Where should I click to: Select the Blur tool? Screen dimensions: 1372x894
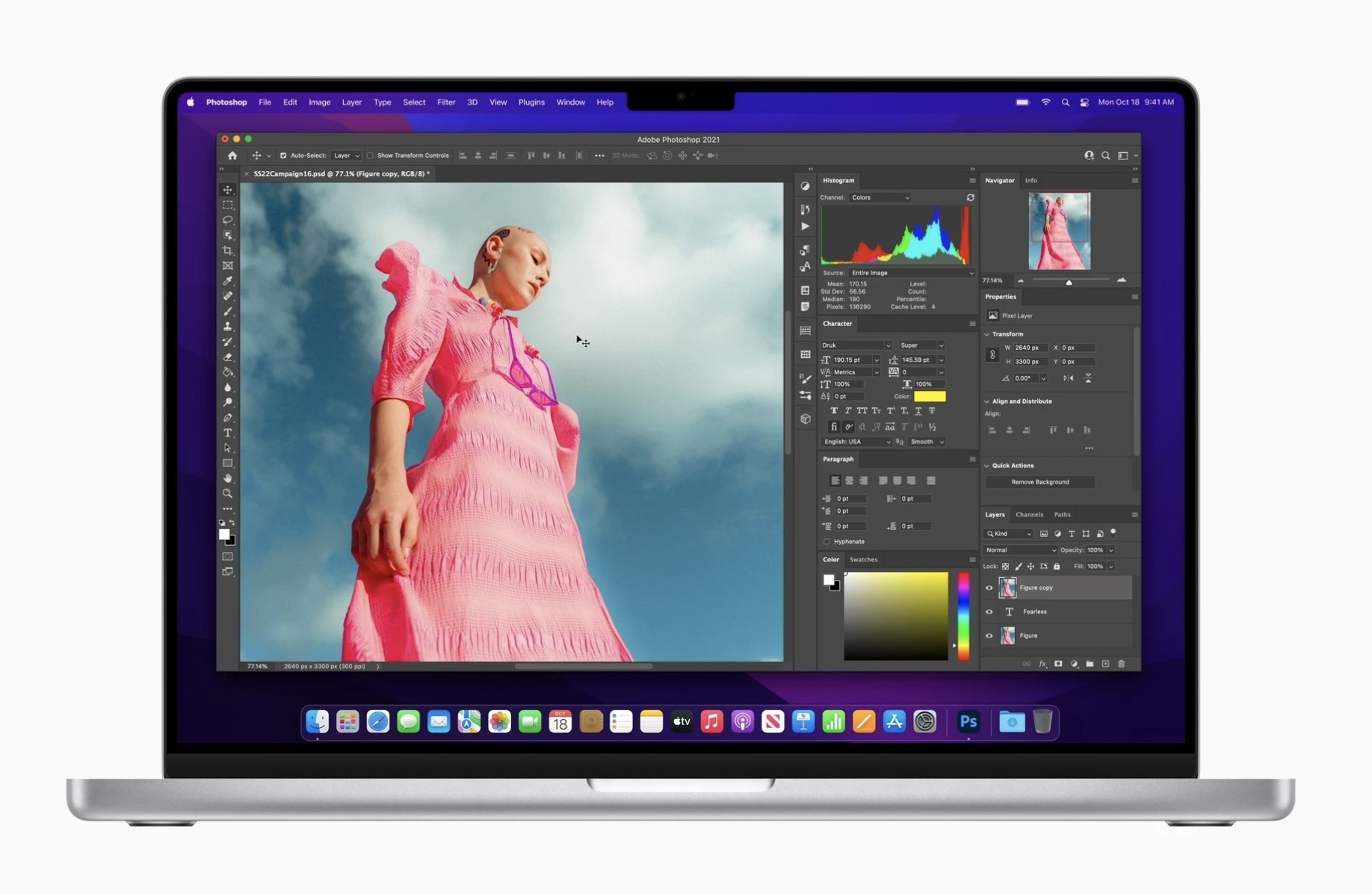[228, 387]
